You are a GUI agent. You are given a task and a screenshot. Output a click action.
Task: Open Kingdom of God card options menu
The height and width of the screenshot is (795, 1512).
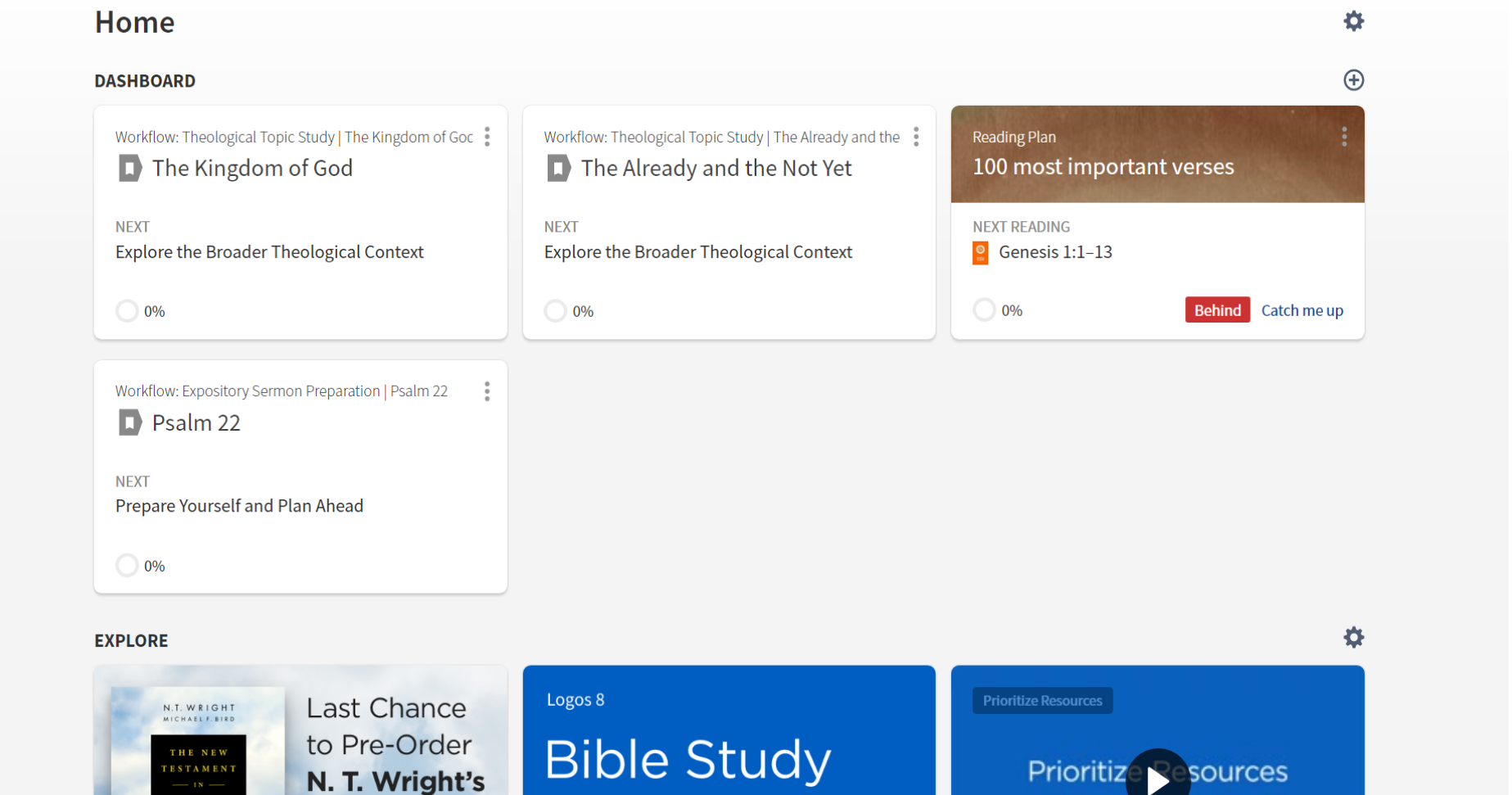487,137
